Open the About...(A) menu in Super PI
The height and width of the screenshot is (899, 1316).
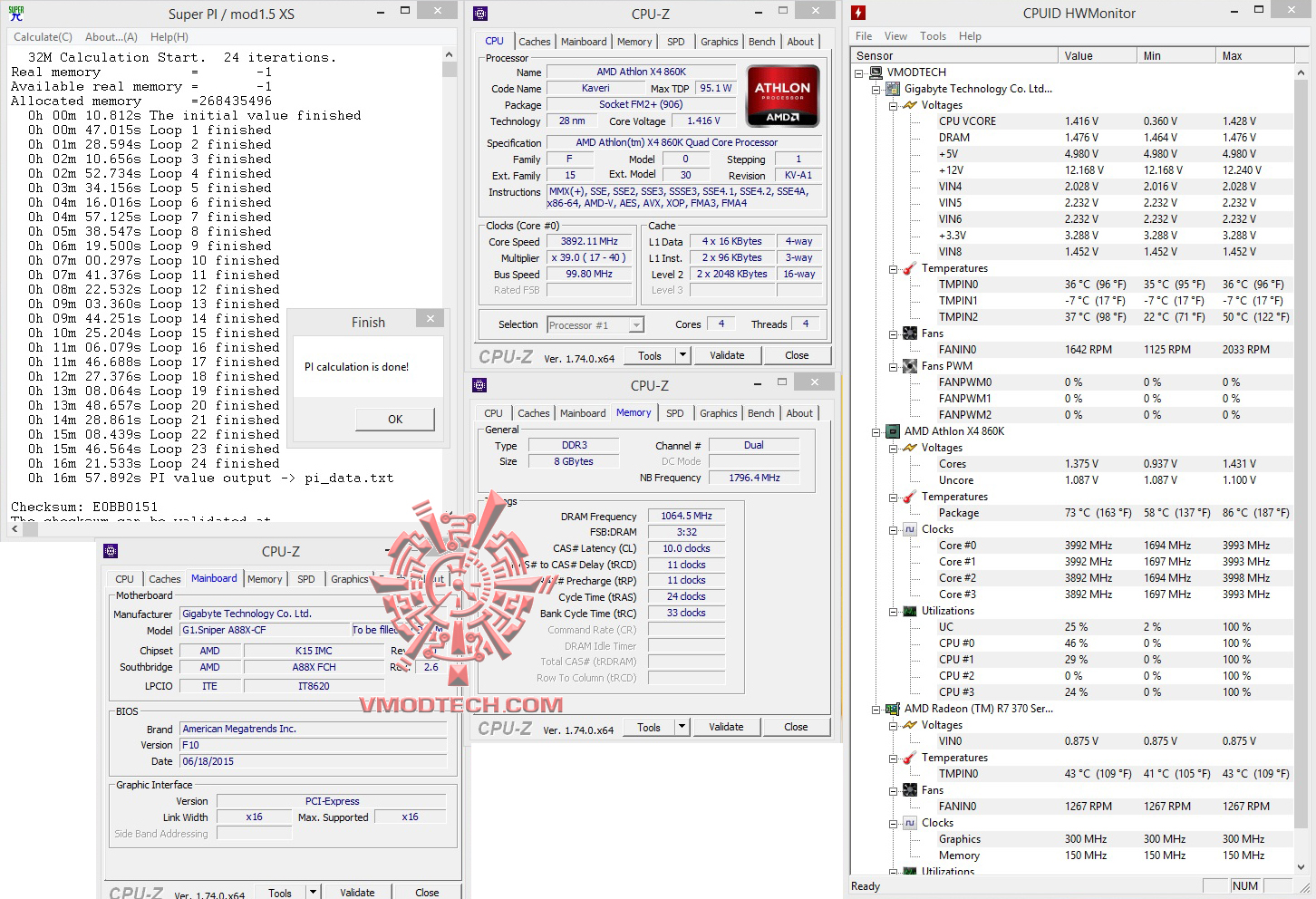pos(111,37)
